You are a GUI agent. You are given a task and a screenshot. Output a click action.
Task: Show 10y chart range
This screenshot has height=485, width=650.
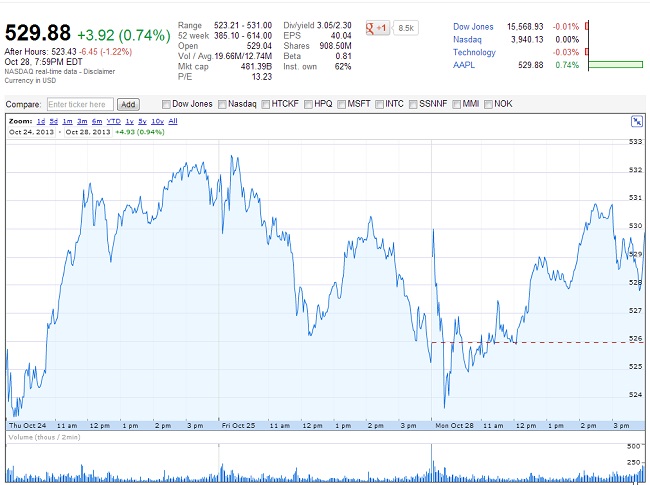[158, 121]
